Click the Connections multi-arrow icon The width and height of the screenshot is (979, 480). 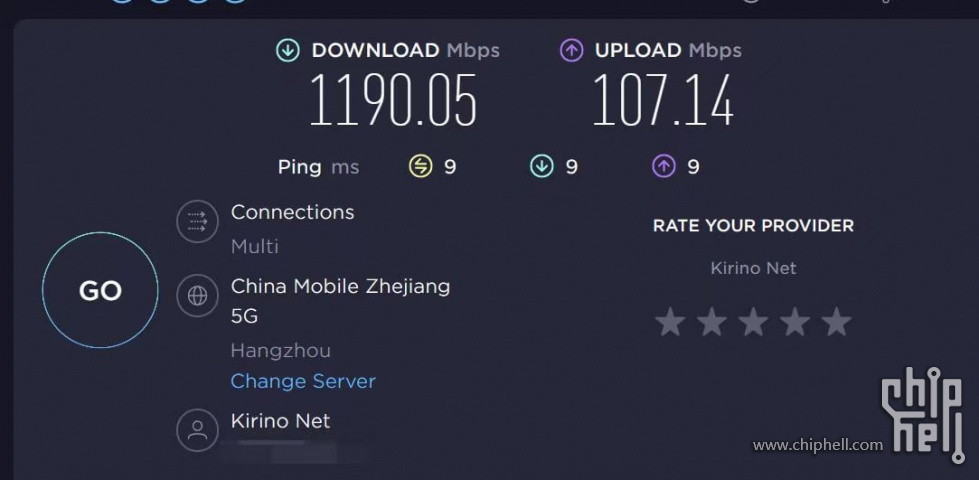(x=197, y=221)
